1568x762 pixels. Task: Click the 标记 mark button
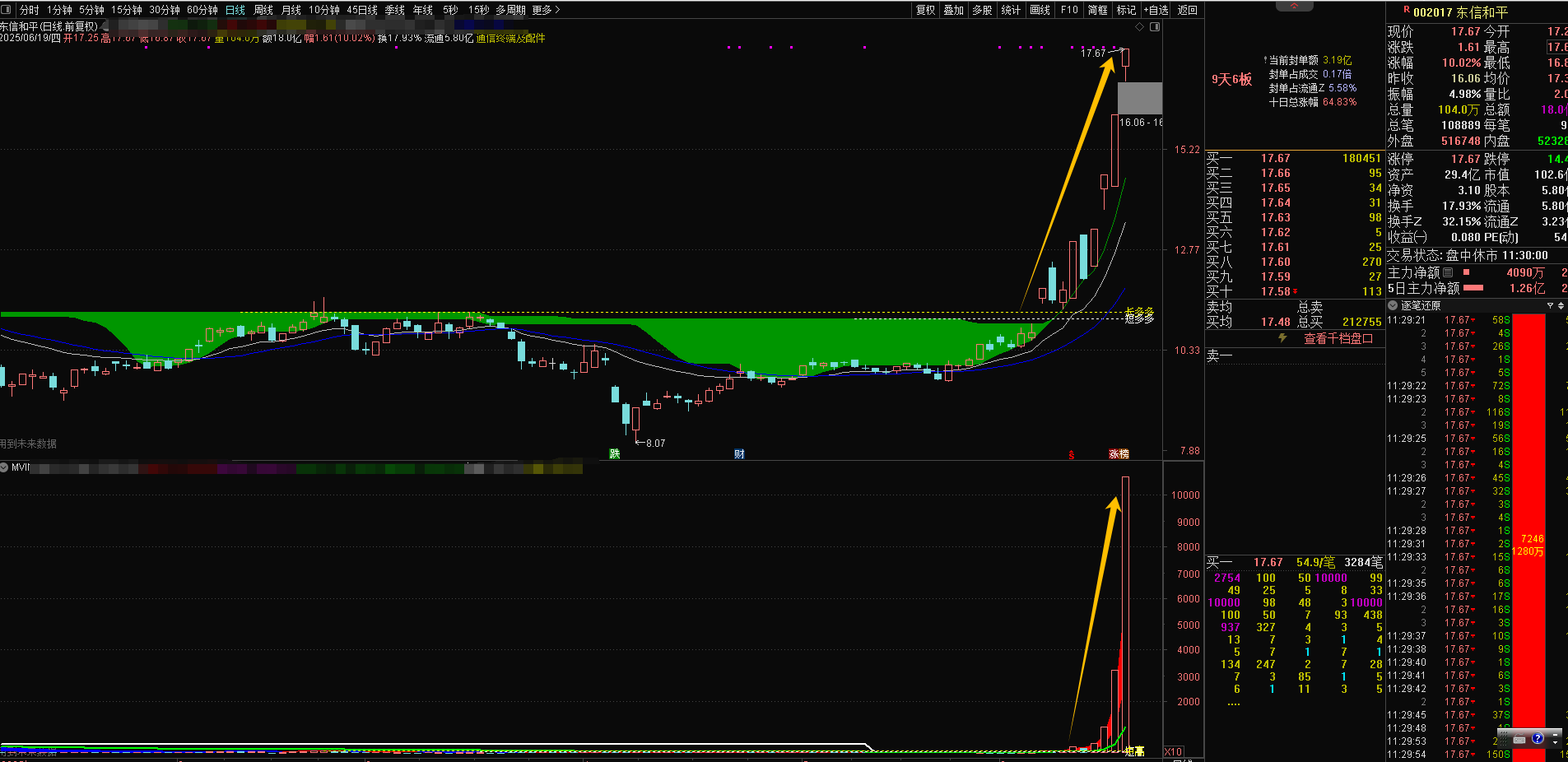click(1126, 10)
